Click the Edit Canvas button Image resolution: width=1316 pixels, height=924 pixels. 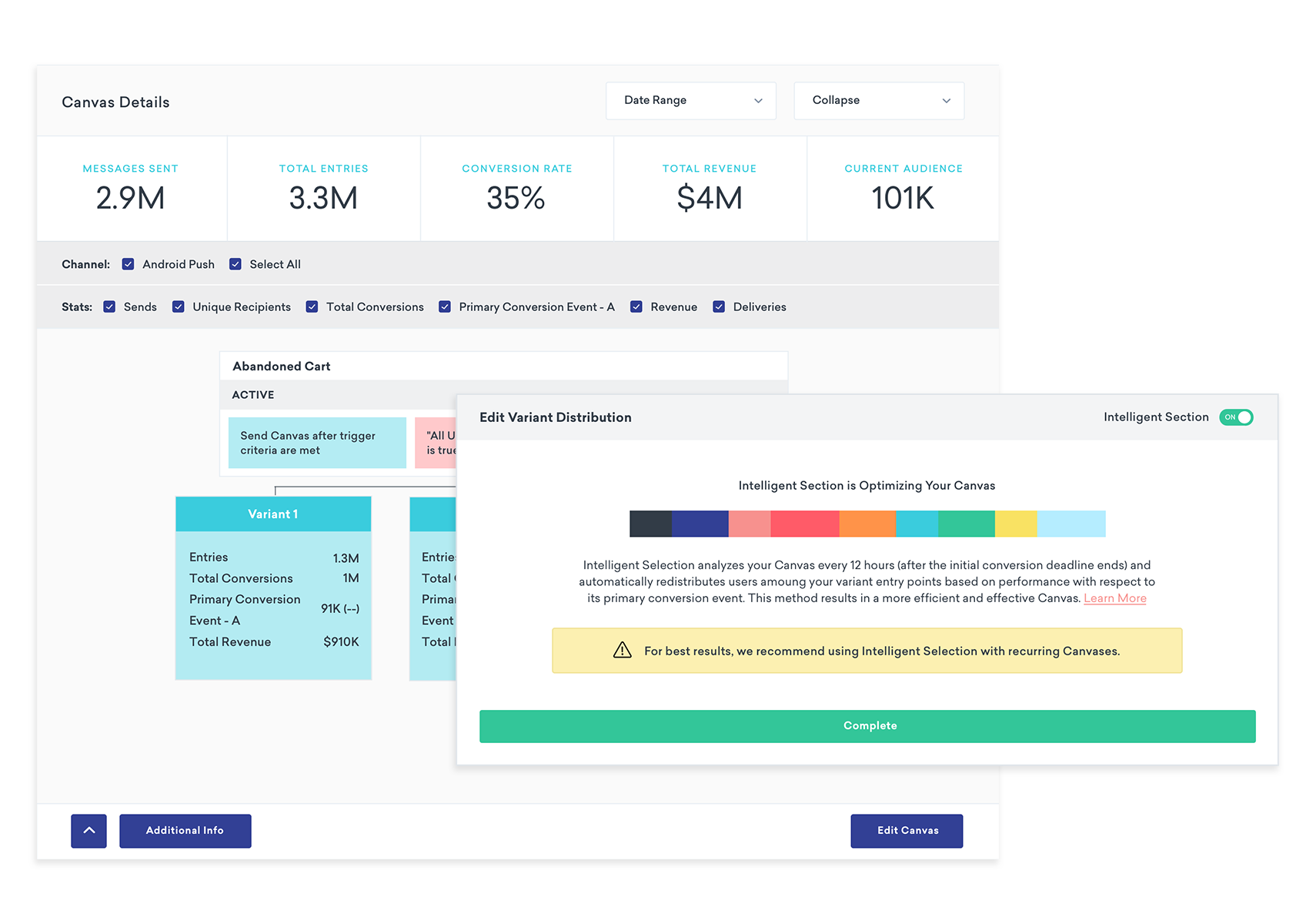tap(907, 831)
